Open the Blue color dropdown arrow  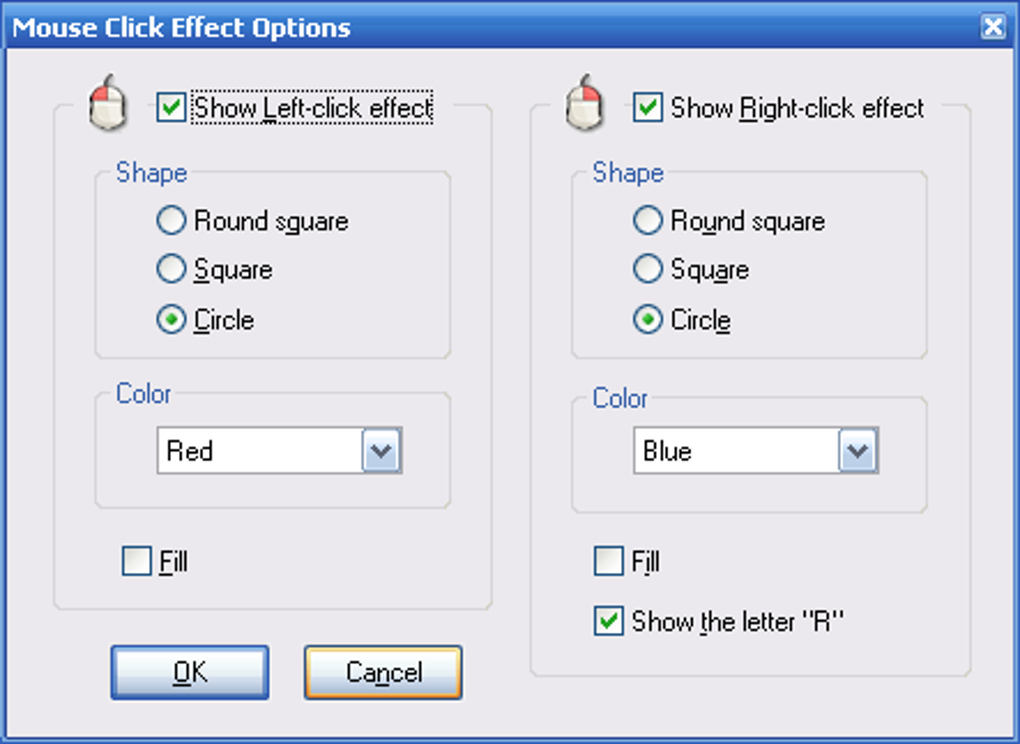click(858, 450)
